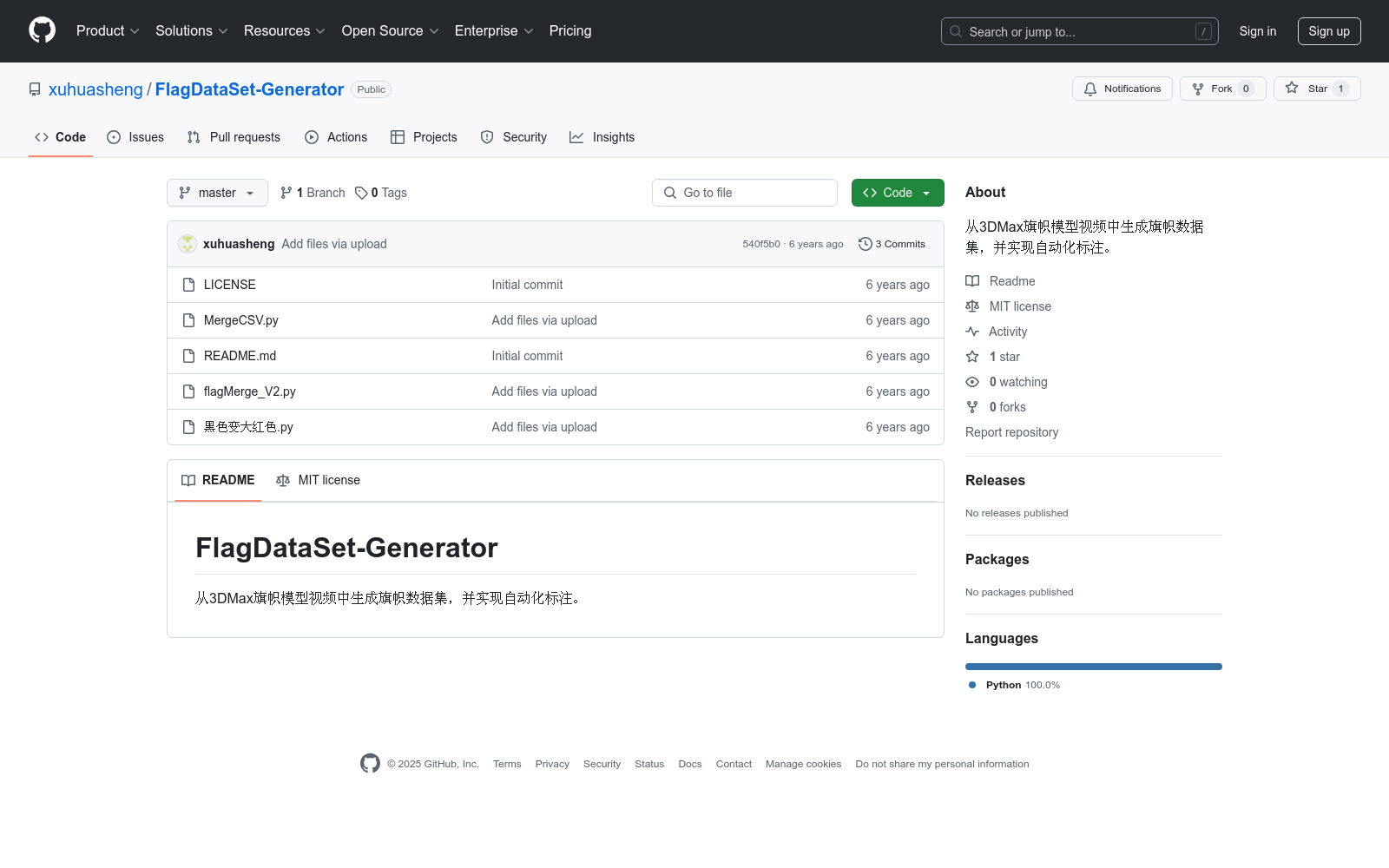The width and height of the screenshot is (1389, 868).
Task: Open the flagMerge_V2.py file
Action: coord(250,391)
